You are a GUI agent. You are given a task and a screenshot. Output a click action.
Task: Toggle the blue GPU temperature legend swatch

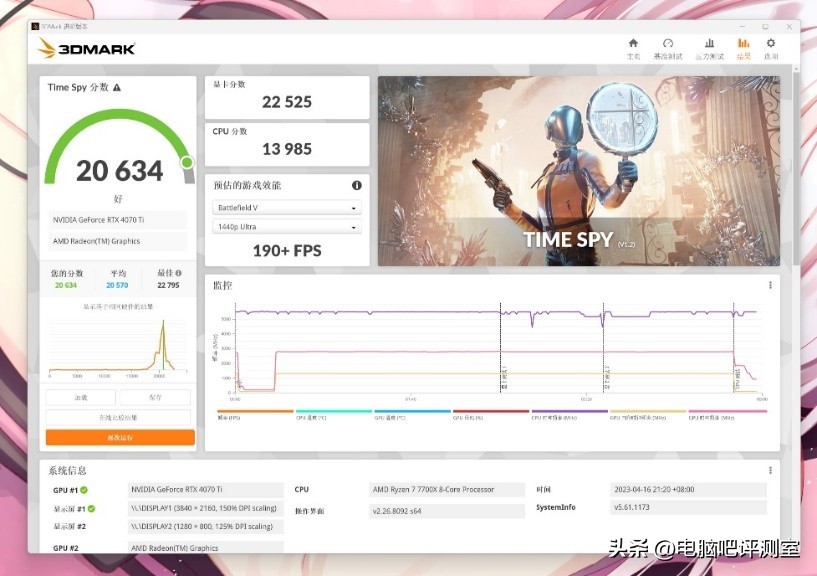point(413,411)
